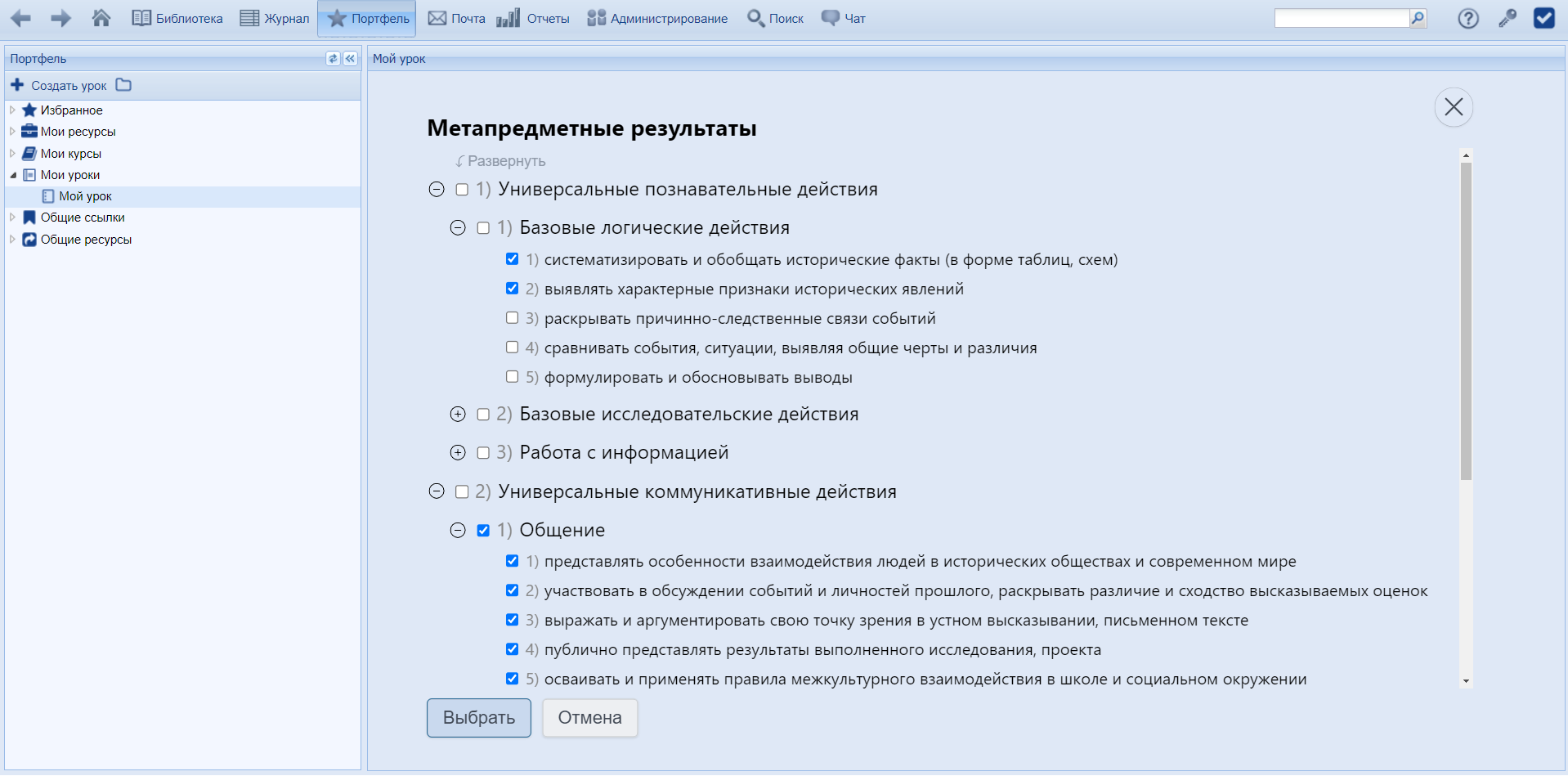This screenshot has height=776, width=1568.
Task: Click the magnifier search icon
Action: pos(1418,18)
